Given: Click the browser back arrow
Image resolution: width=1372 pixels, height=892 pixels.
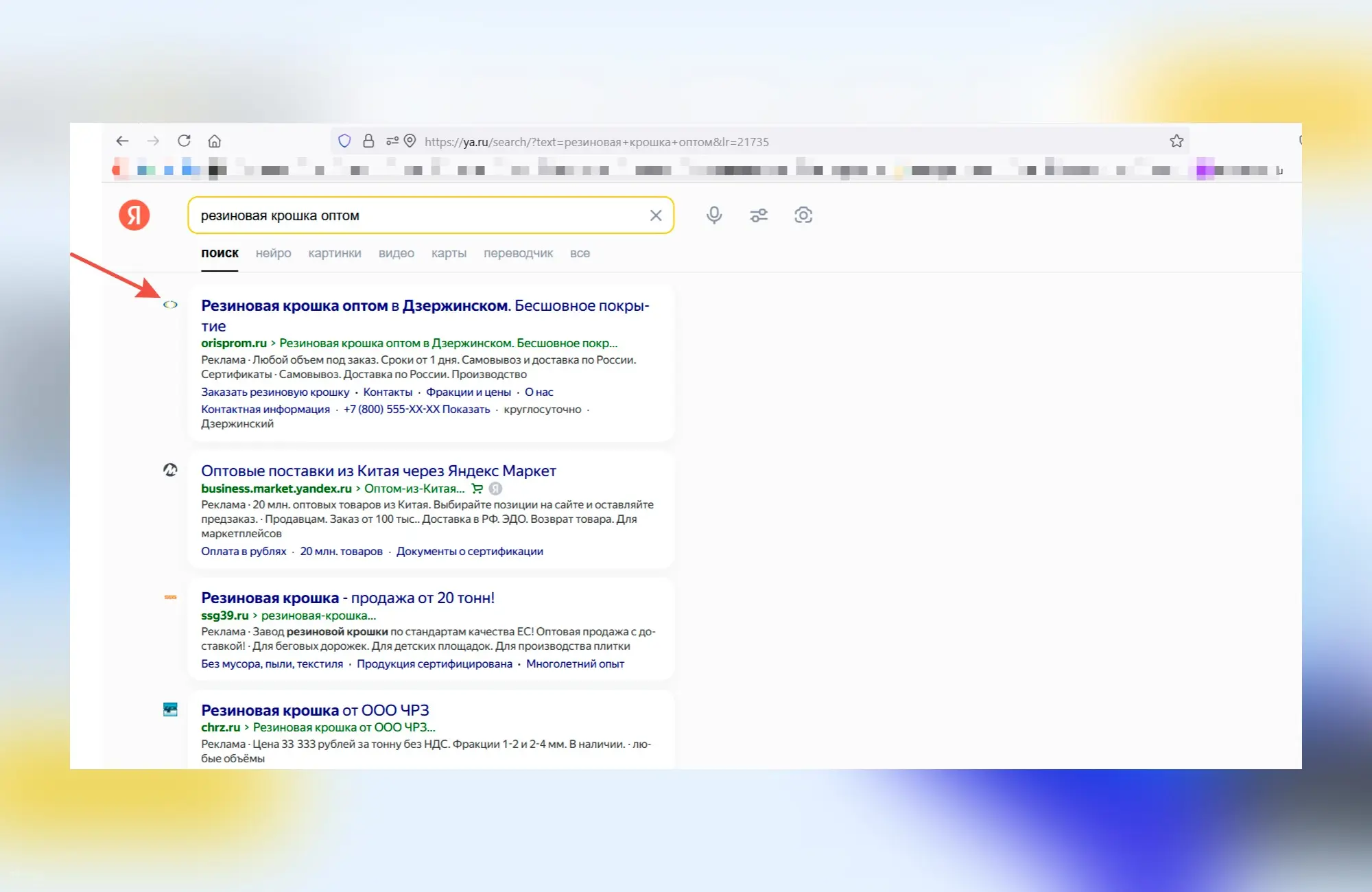Looking at the screenshot, I should pos(122,141).
